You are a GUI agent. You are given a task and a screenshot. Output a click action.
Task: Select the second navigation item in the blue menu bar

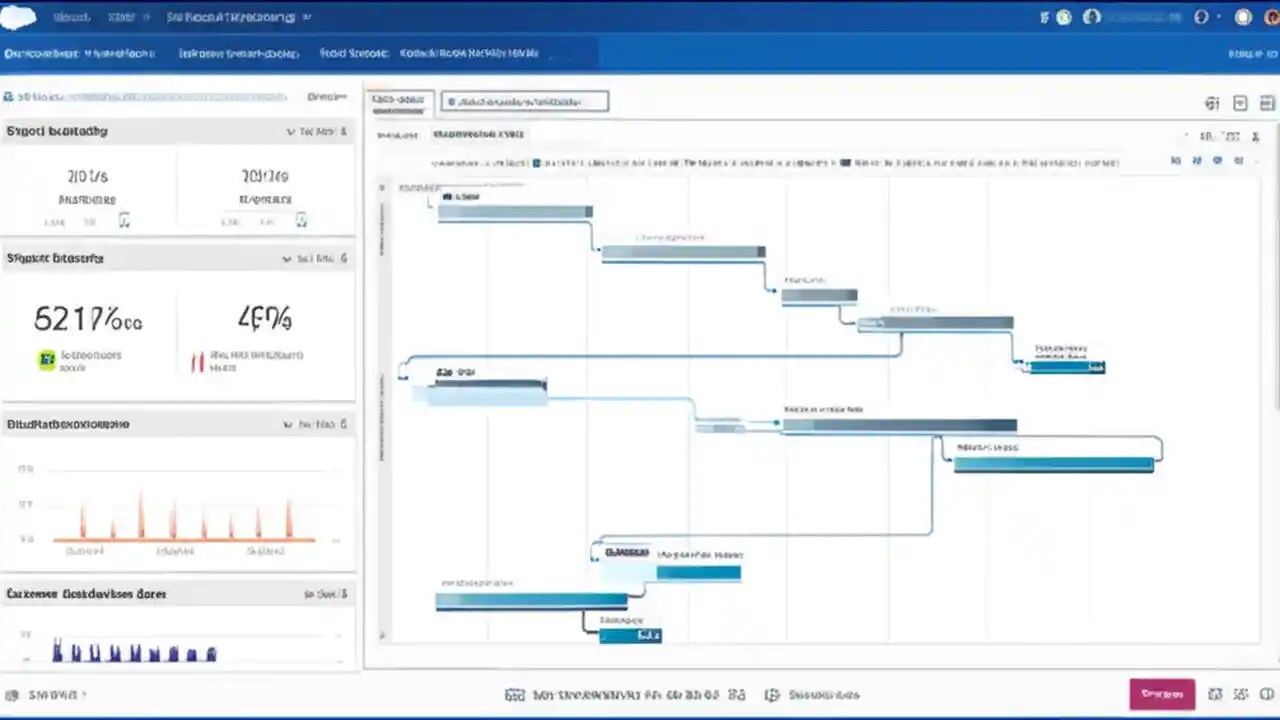point(239,53)
